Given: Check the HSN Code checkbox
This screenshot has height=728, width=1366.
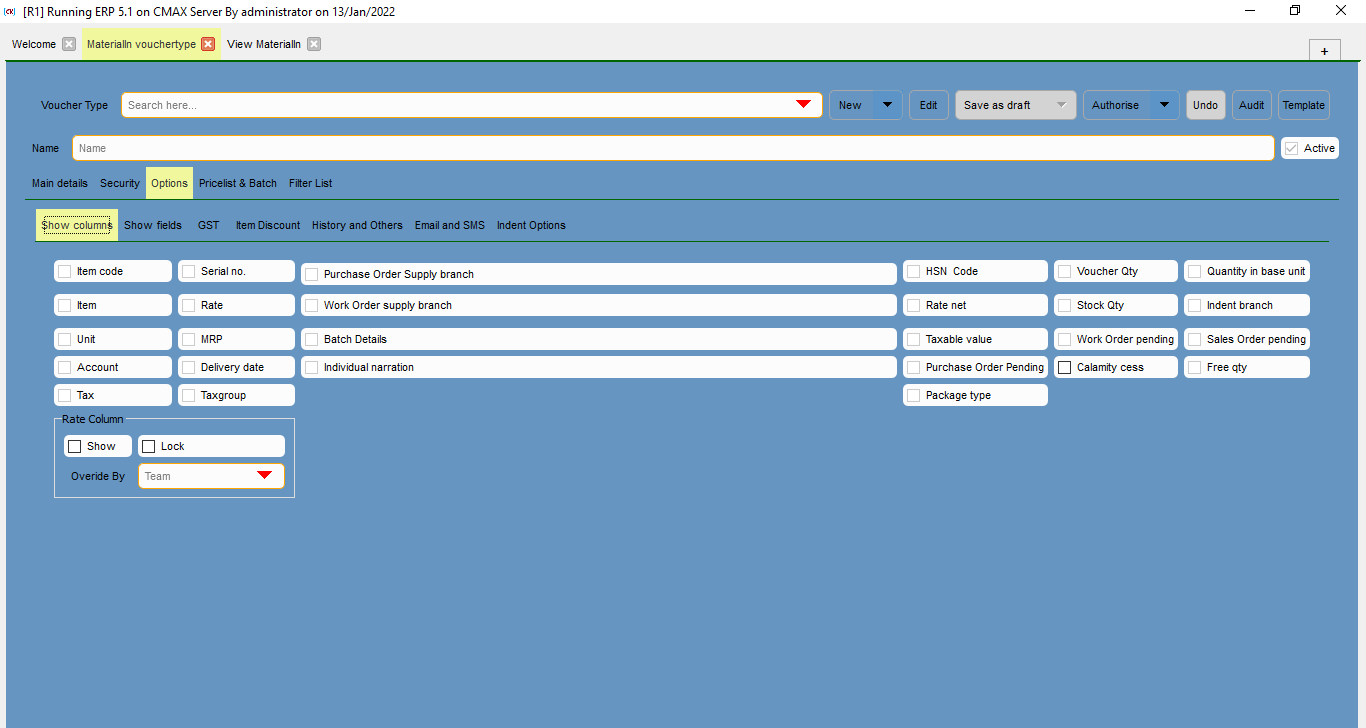Looking at the screenshot, I should click(x=914, y=271).
